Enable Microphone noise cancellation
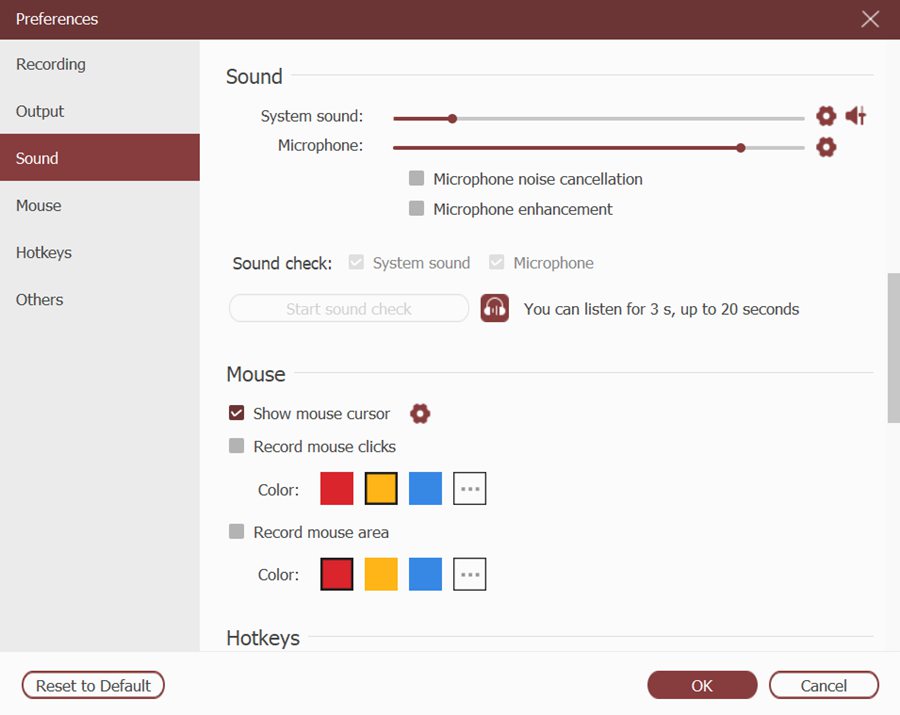 click(x=417, y=179)
